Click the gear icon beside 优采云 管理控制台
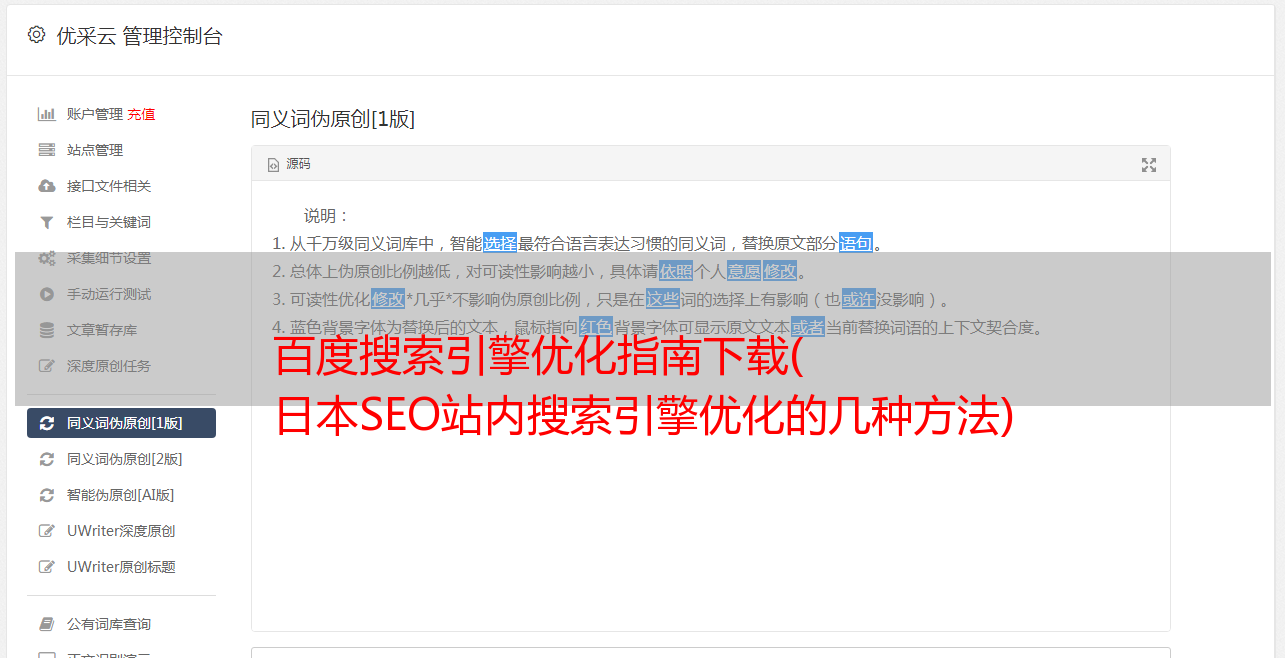Screen dimensions: 1285x658 click(36, 35)
